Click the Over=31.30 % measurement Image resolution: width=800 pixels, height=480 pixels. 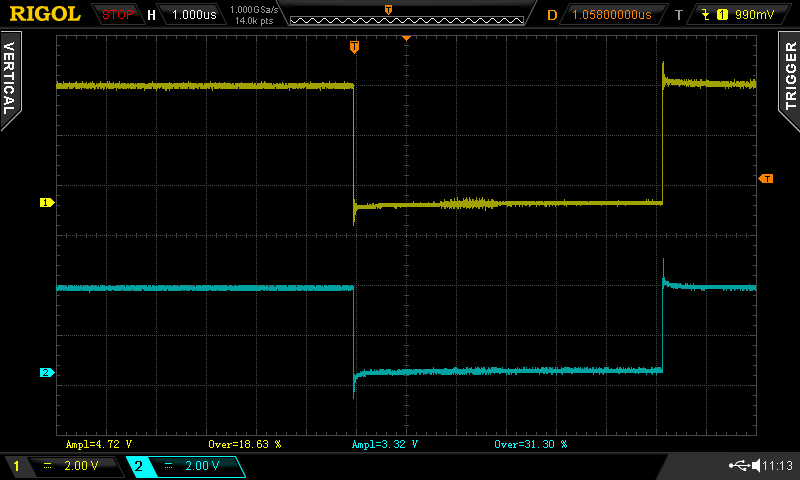click(531, 444)
